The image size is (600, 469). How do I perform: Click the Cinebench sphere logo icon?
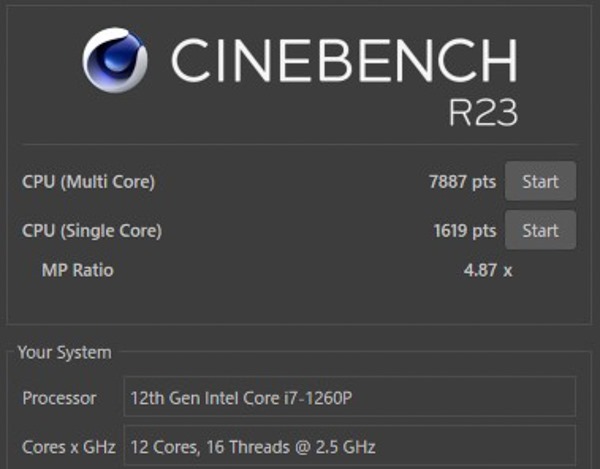[115, 60]
